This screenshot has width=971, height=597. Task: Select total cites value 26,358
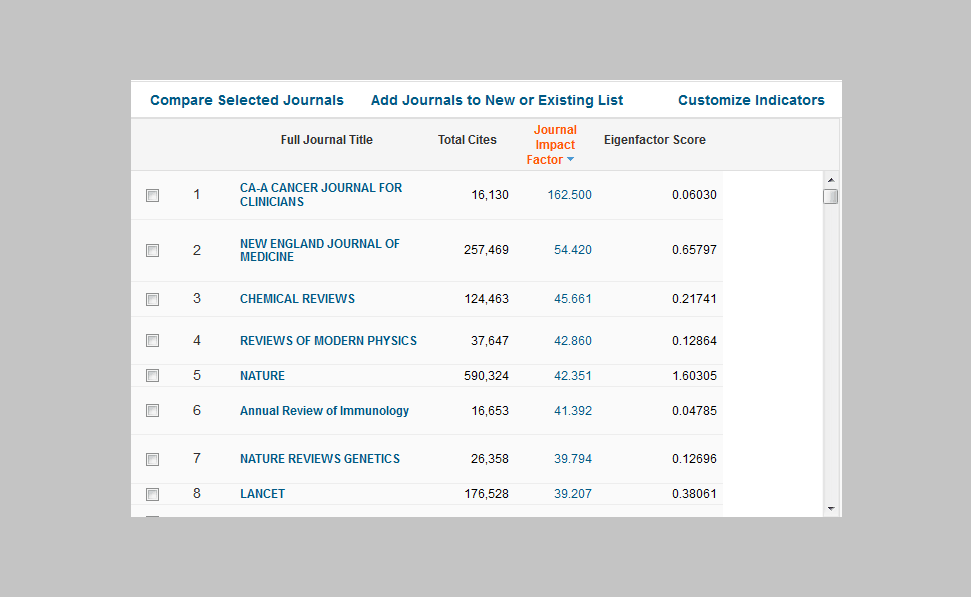point(490,459)
